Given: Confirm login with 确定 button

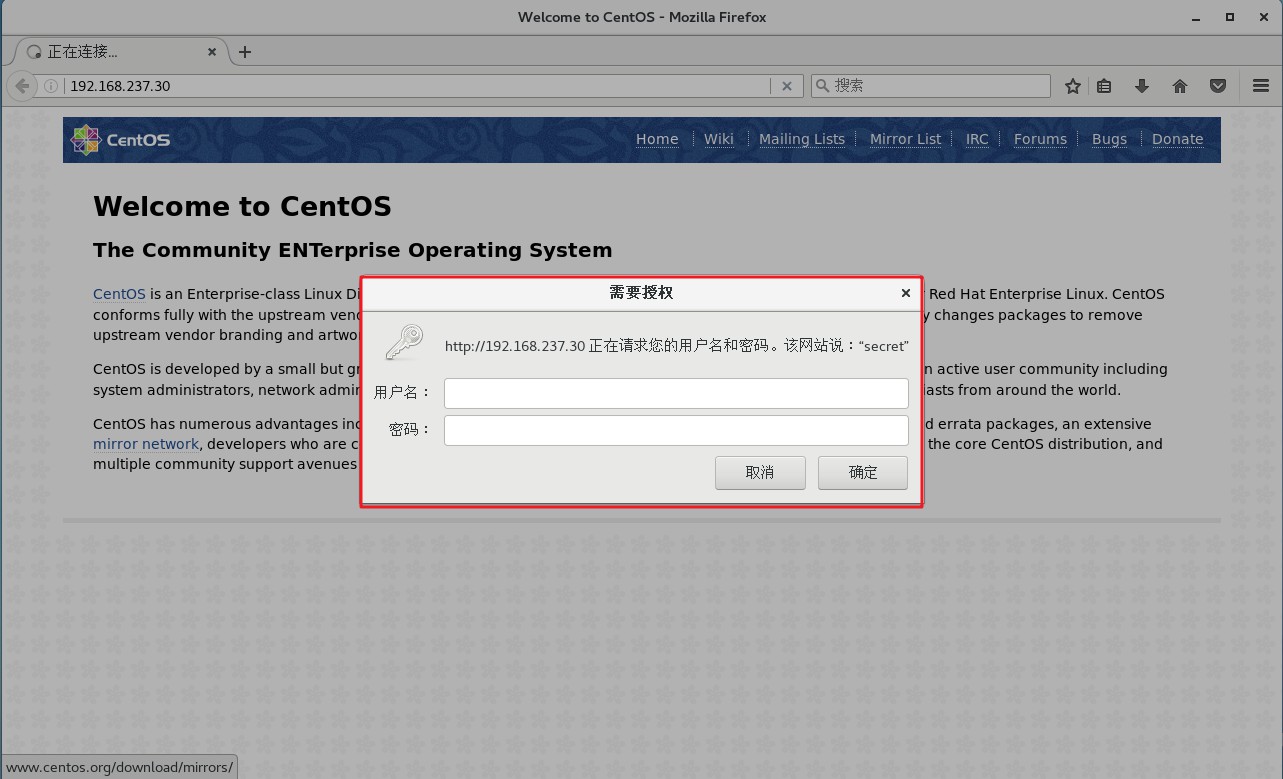Looking at the screenshot, I should (863, 472).
